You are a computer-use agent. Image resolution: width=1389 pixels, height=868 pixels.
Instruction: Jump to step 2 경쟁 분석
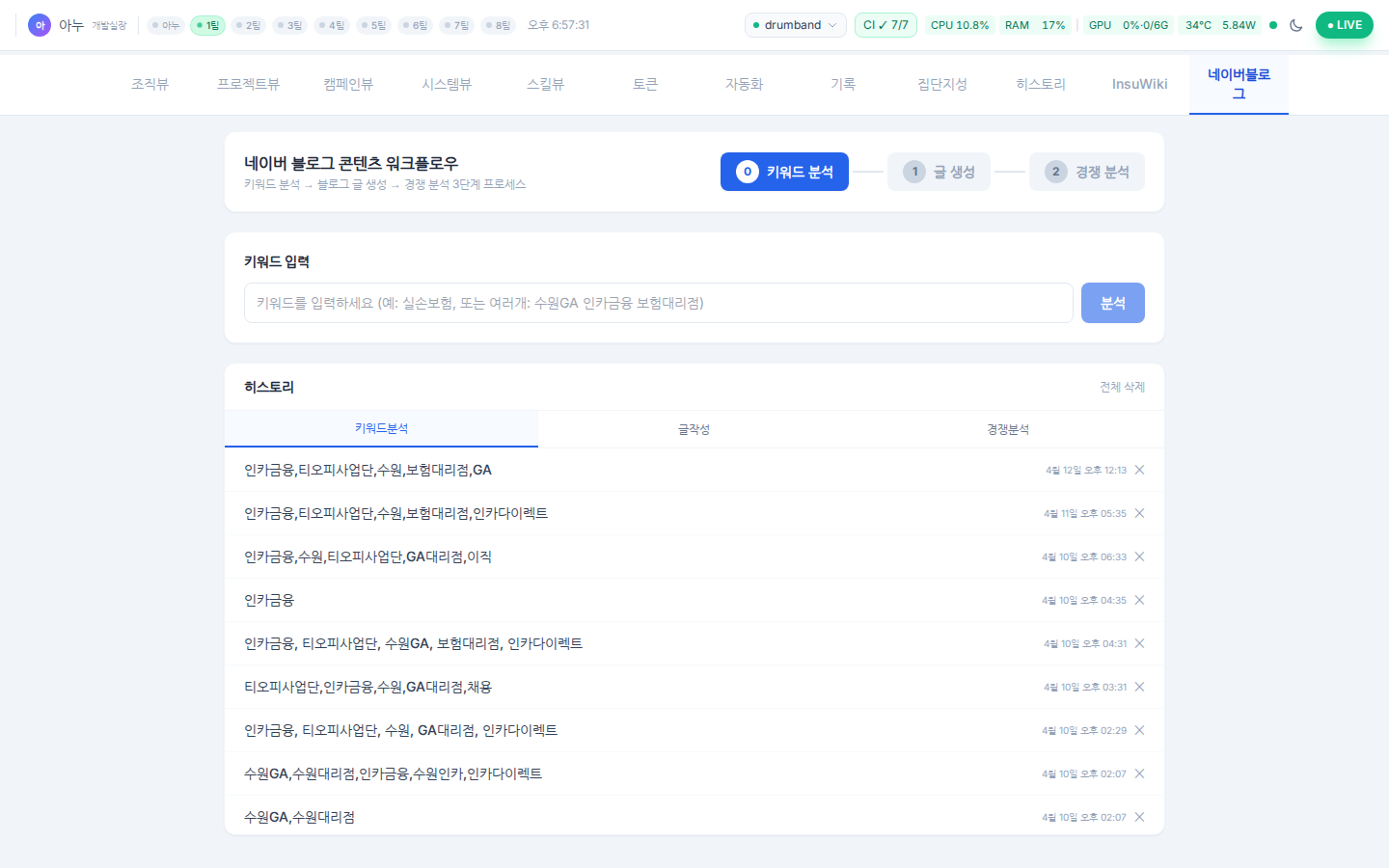pos(1086,172)
